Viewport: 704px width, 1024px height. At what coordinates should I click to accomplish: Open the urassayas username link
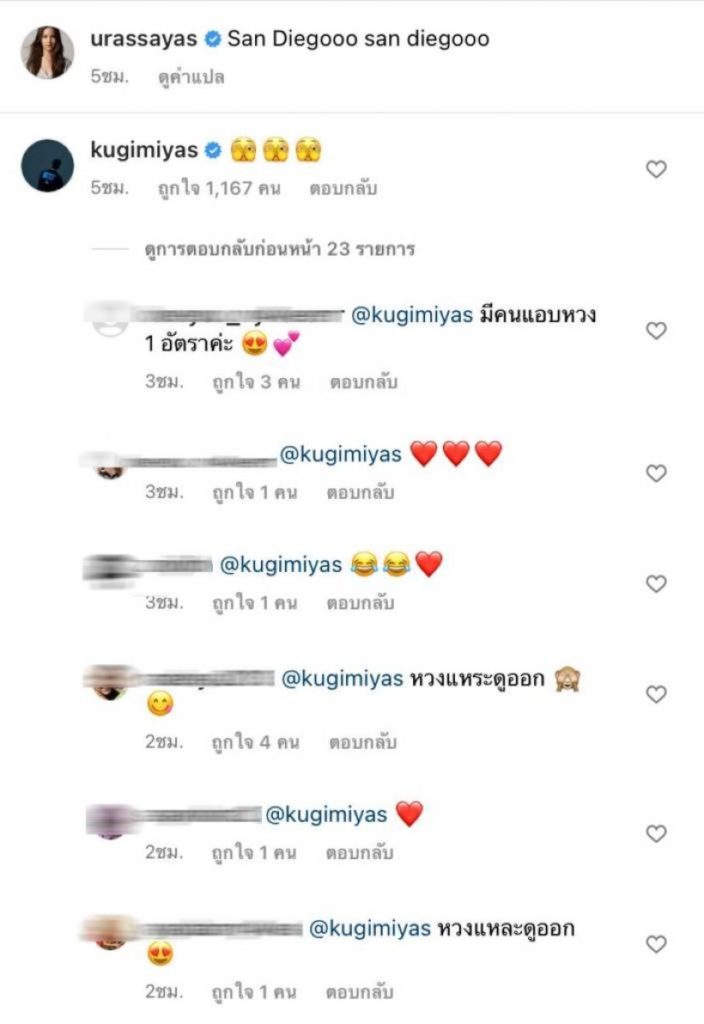[144, 39]
